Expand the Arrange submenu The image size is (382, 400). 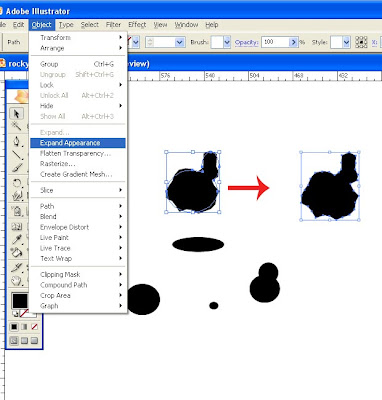tap(77, 48)
